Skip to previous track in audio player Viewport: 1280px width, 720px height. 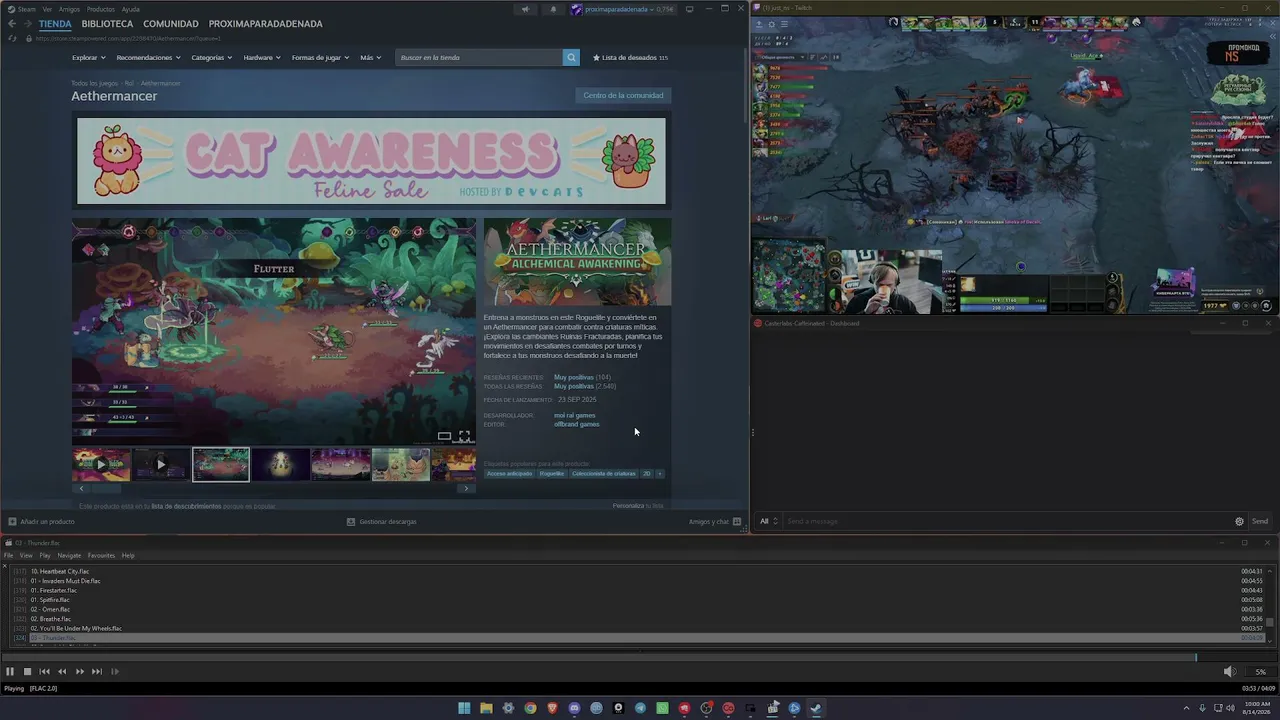(x=44, y=672)
